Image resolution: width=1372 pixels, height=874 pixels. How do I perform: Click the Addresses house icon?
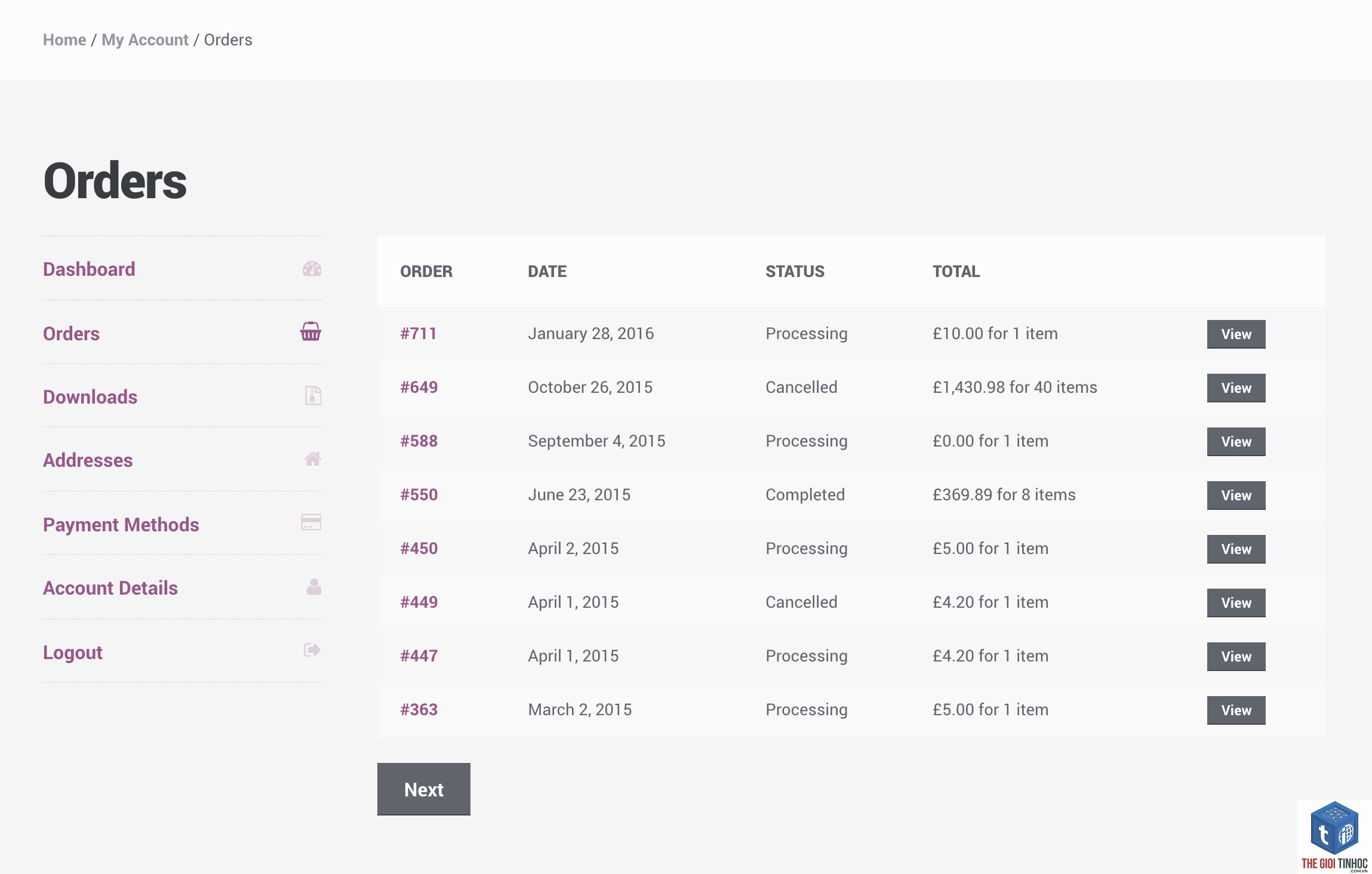coord(313,459)
